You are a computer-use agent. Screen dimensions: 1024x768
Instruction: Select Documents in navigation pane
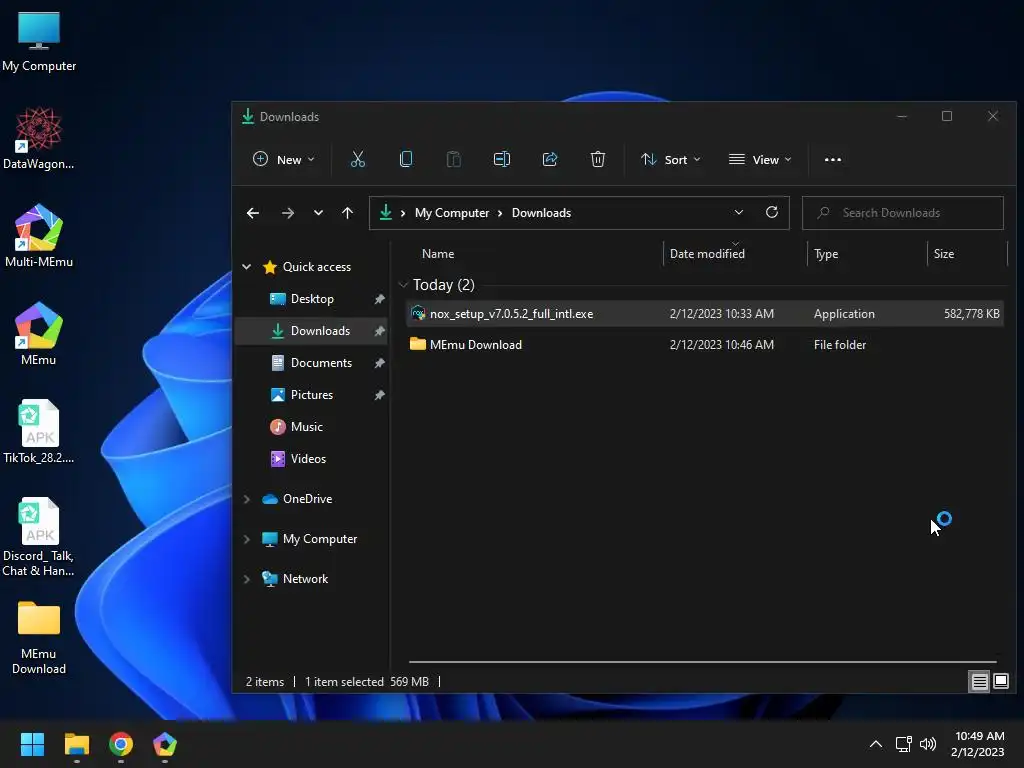tap(312, 362)
